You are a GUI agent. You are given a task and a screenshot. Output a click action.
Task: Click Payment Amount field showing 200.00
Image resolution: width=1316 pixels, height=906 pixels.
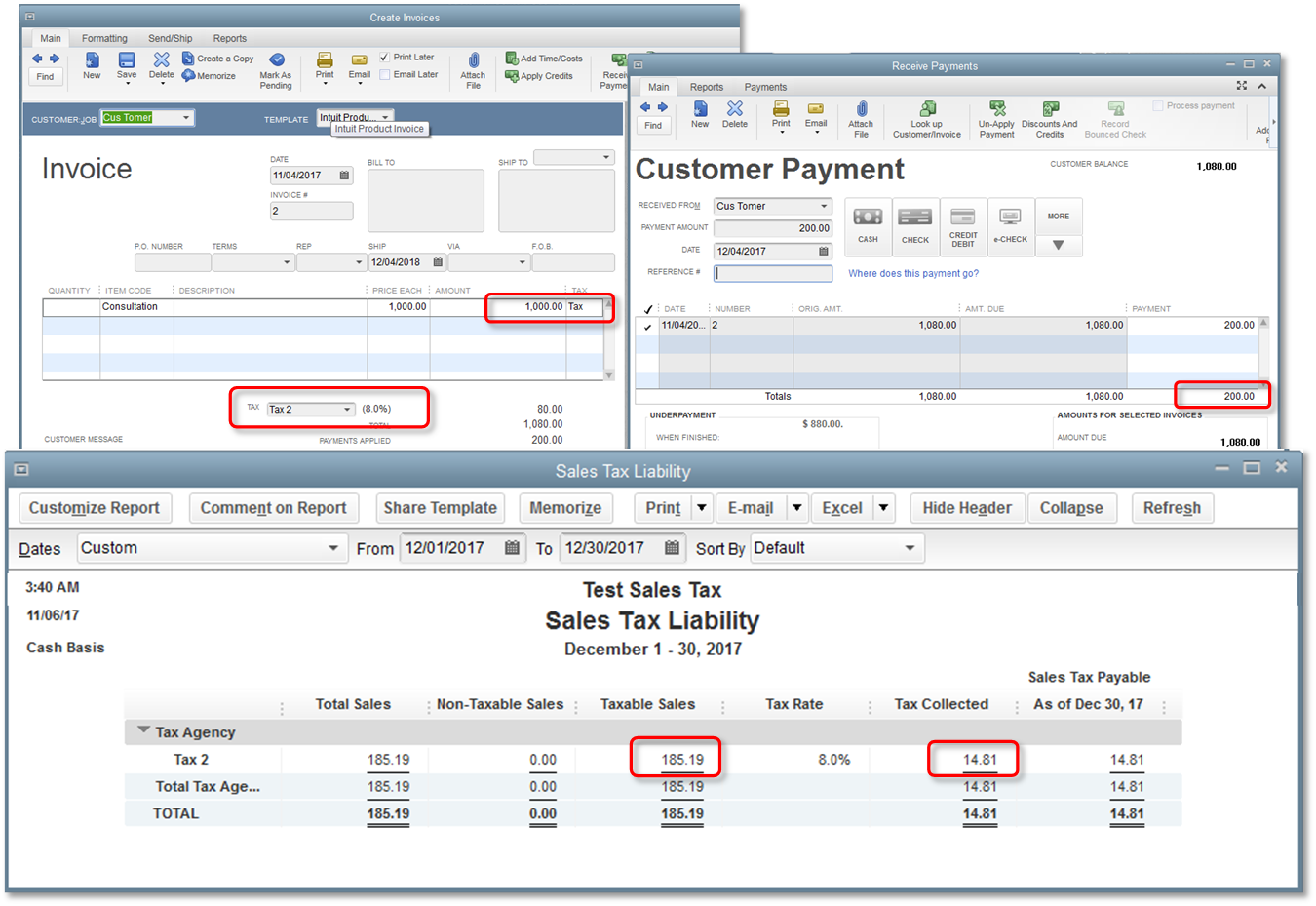click(x=773, y=228)
